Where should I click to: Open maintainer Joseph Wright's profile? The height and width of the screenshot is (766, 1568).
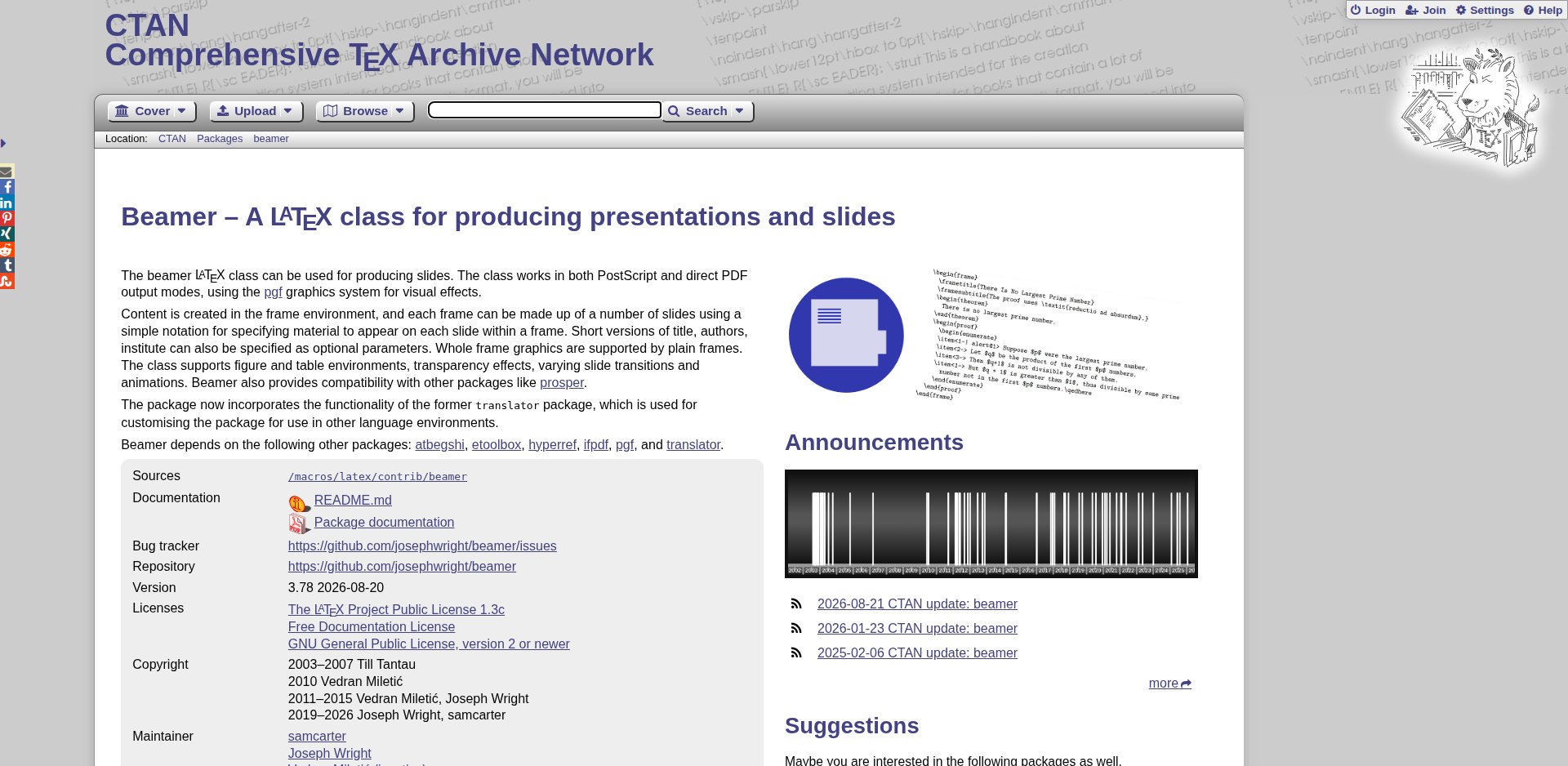(x=330, y=754)
